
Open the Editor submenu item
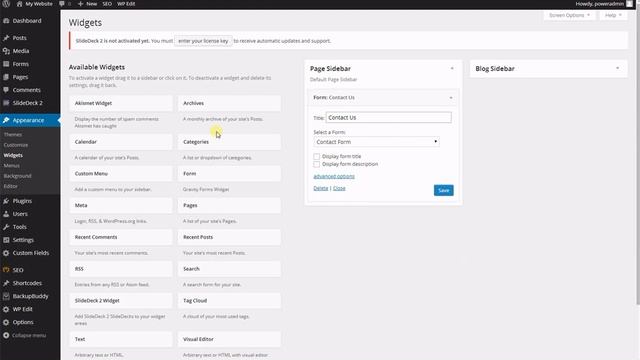(11, 186)
